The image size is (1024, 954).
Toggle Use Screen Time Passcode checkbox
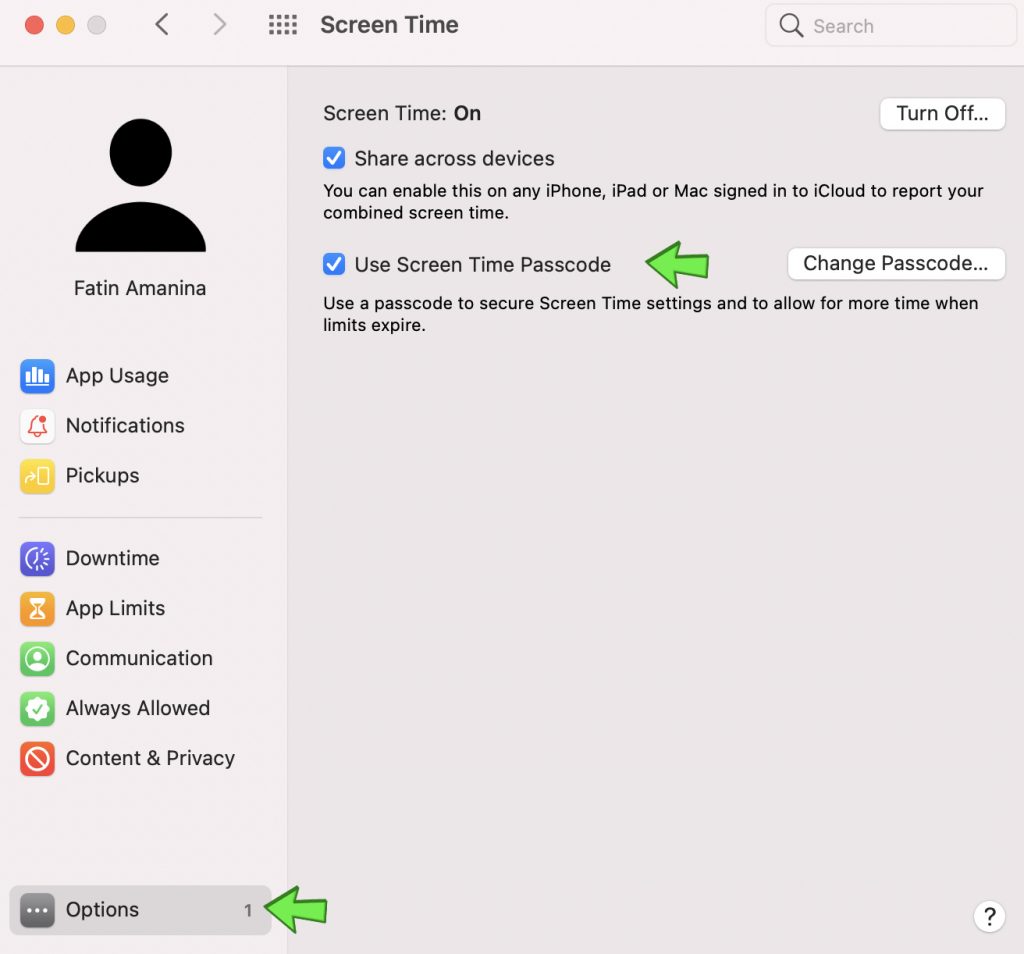click(x=334, y=264)
